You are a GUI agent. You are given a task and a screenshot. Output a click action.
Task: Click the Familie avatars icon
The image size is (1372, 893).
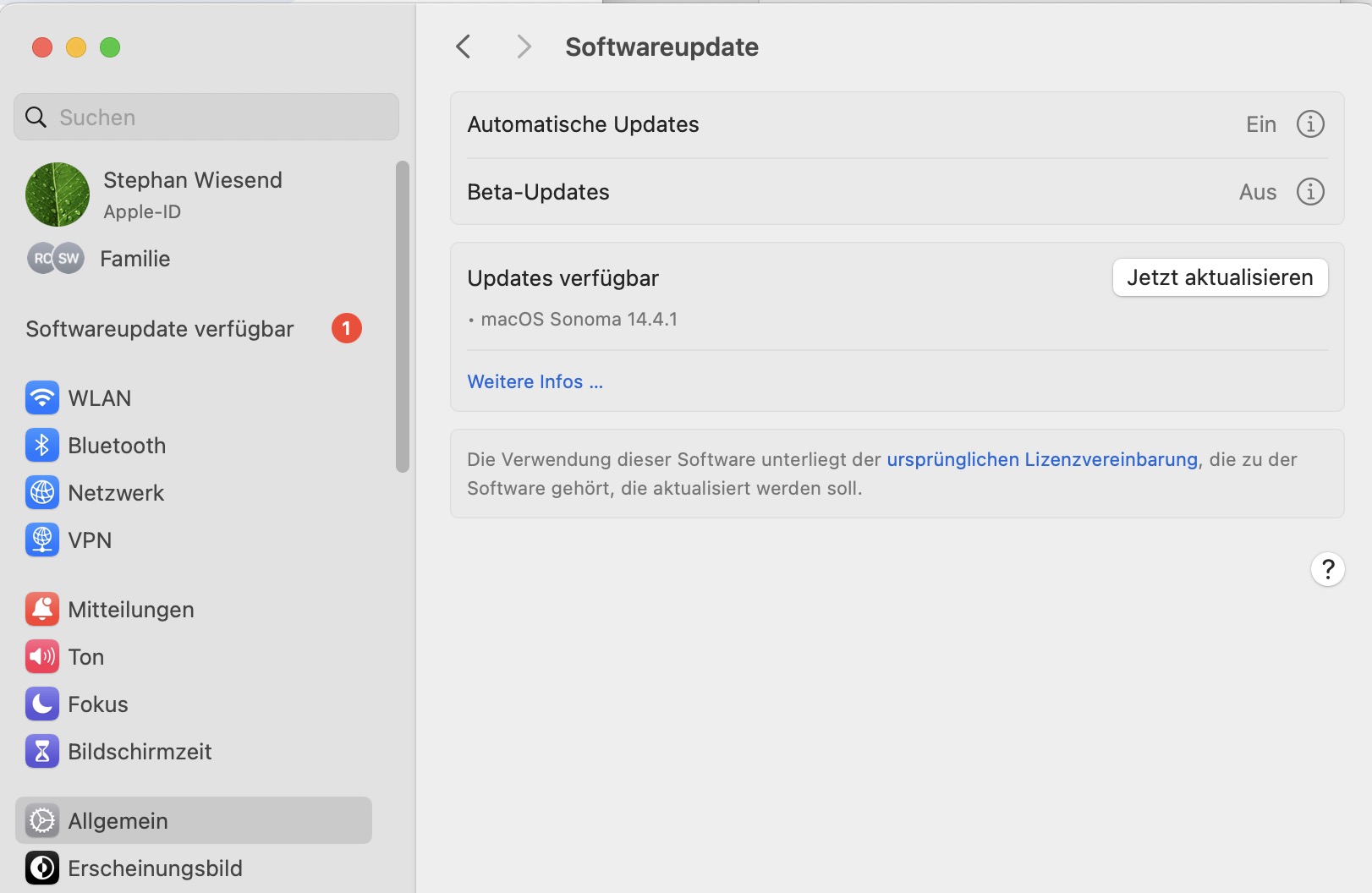(x=56, y=258)
